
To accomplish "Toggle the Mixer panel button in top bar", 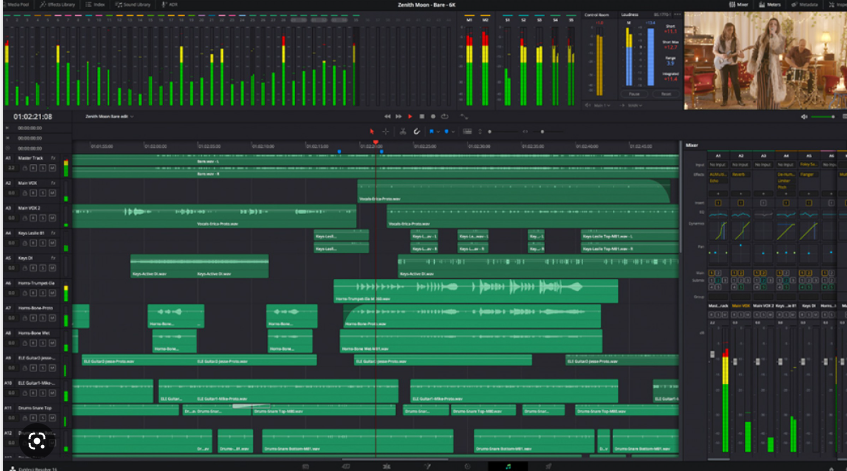I will tap(738, 4).
